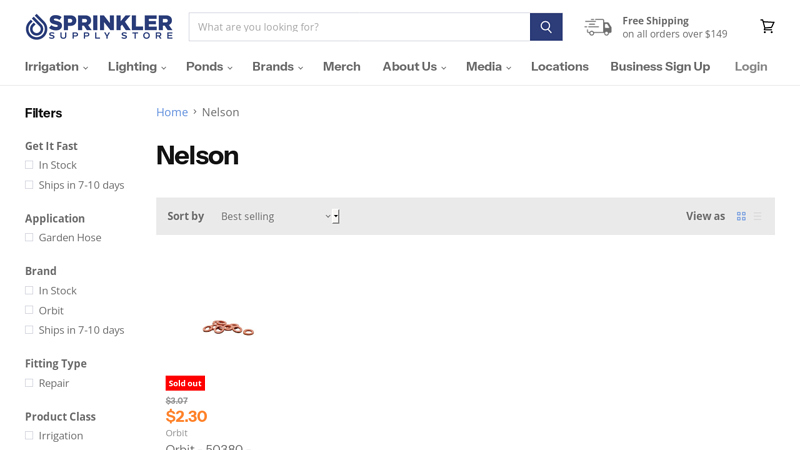Expand the Irrigation menu

56,67
